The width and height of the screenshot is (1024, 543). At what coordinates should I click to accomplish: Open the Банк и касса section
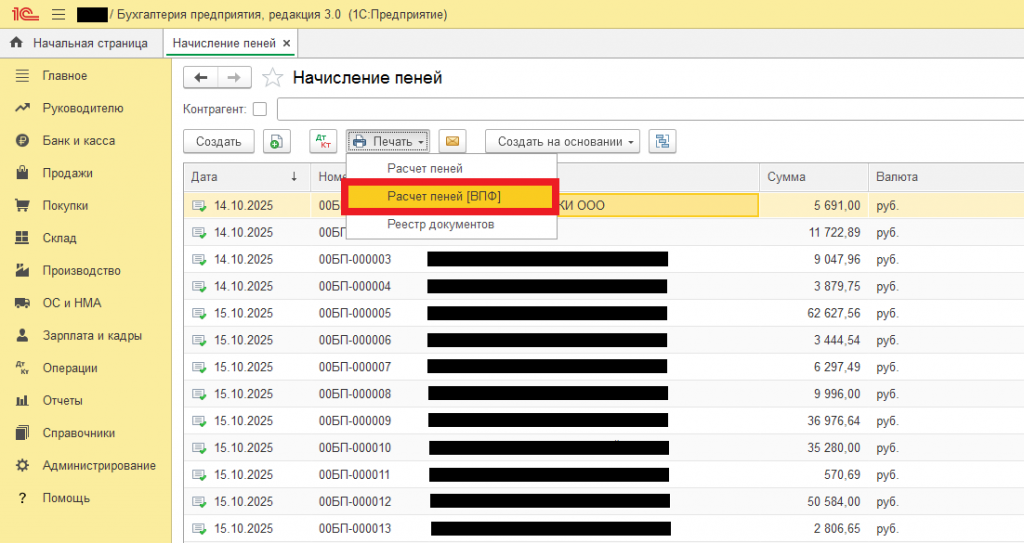tap(78, 141)
